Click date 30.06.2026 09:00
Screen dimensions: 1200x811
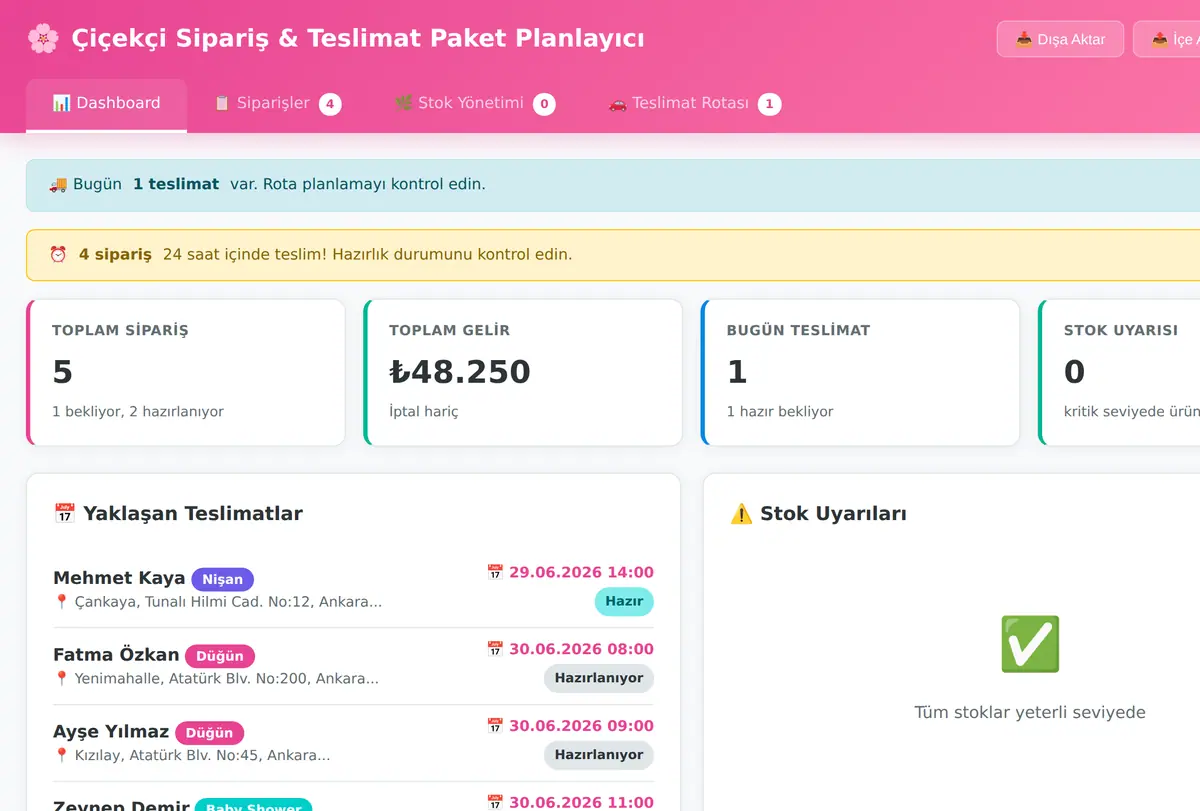click(581, 726)
